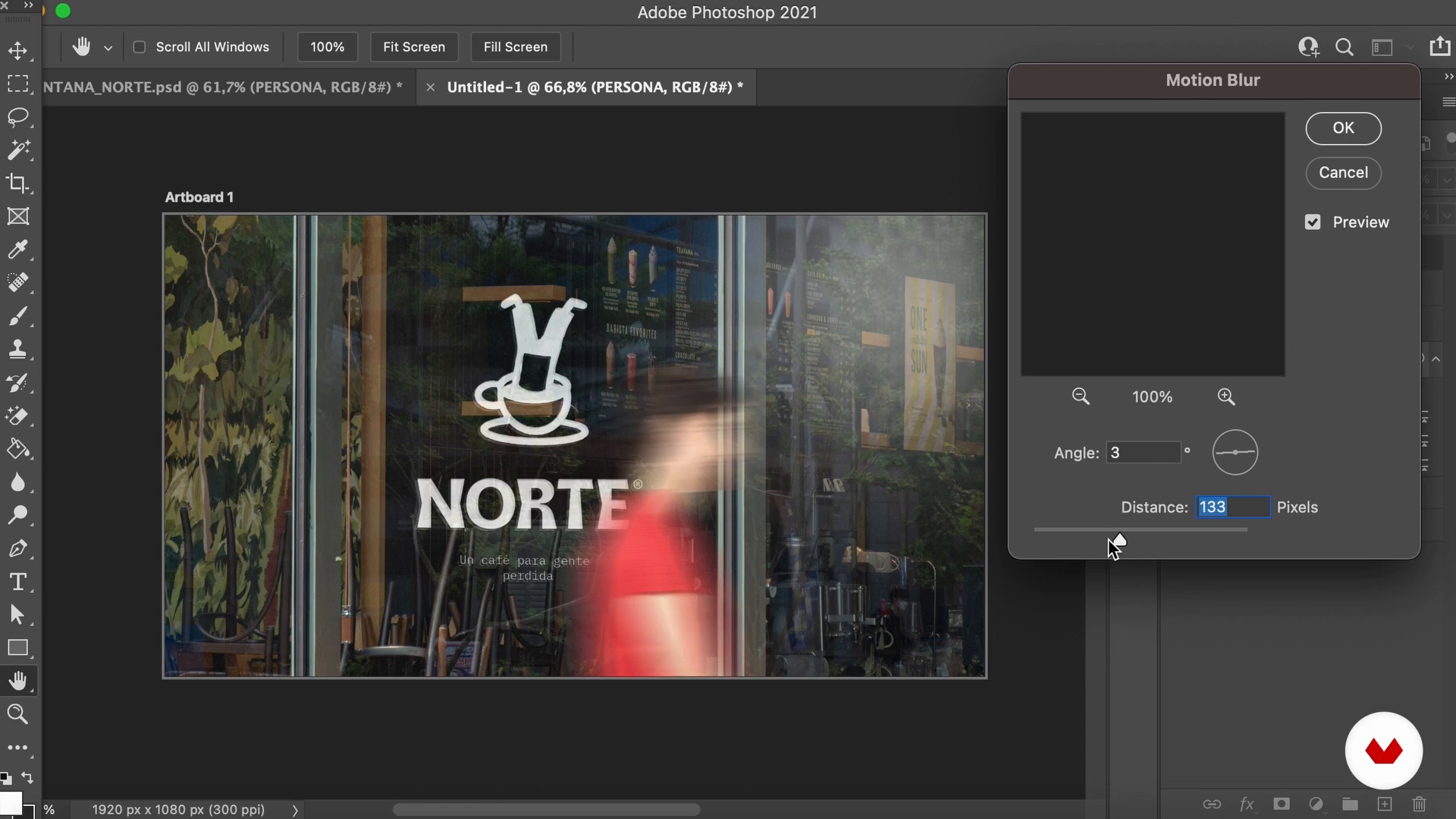This screenshot has height=819, width=1456.
Task: Select the Eraser tool
Action: tap(18, 416)
